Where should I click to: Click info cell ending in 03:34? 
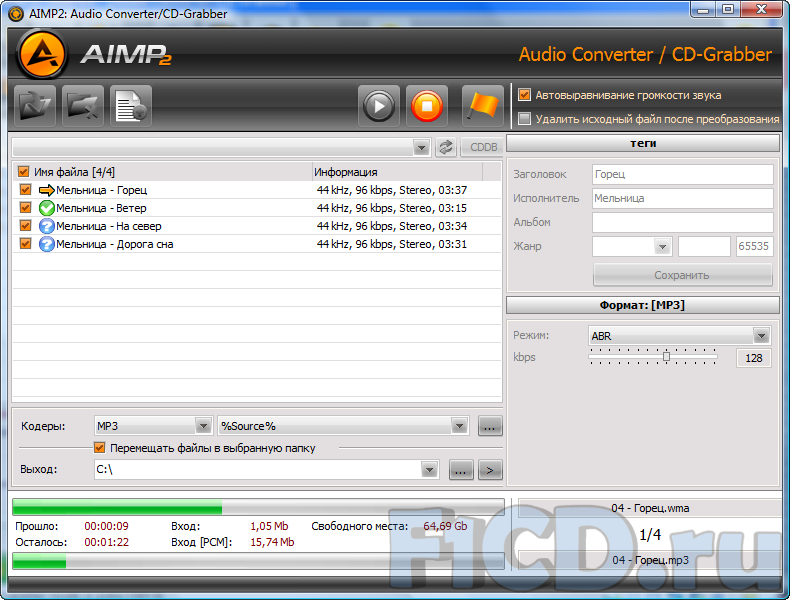click(391, 226)
